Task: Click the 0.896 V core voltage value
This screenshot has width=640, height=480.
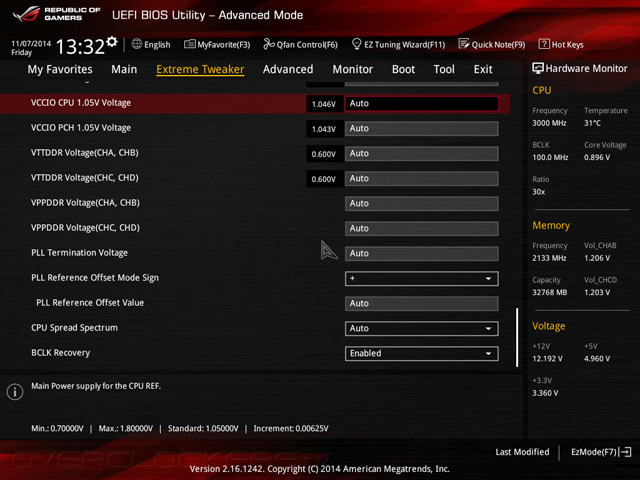Action: point(597,158)
